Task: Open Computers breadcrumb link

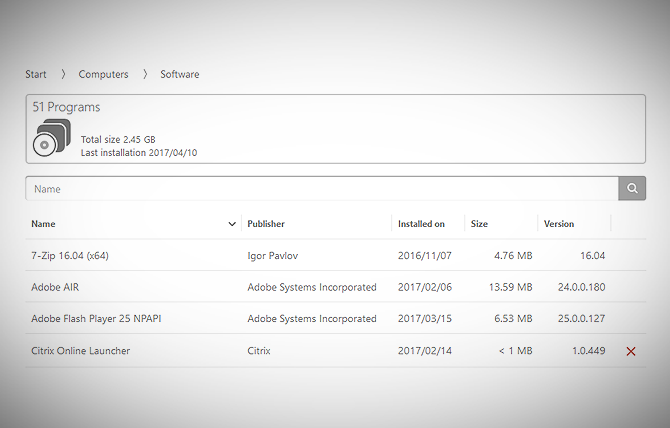Action: 103,74
